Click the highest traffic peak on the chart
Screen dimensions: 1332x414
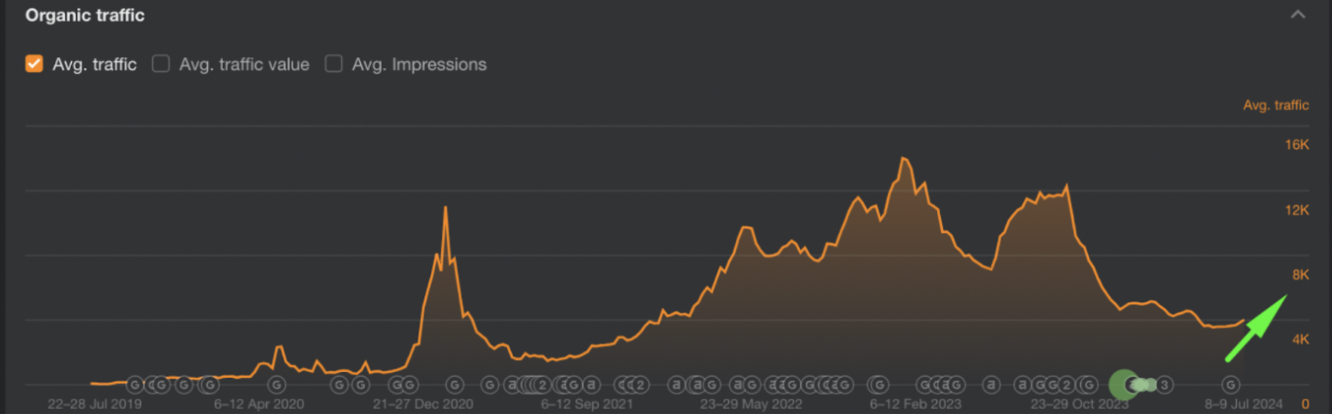pyautogui.click(x=903, y=158)
